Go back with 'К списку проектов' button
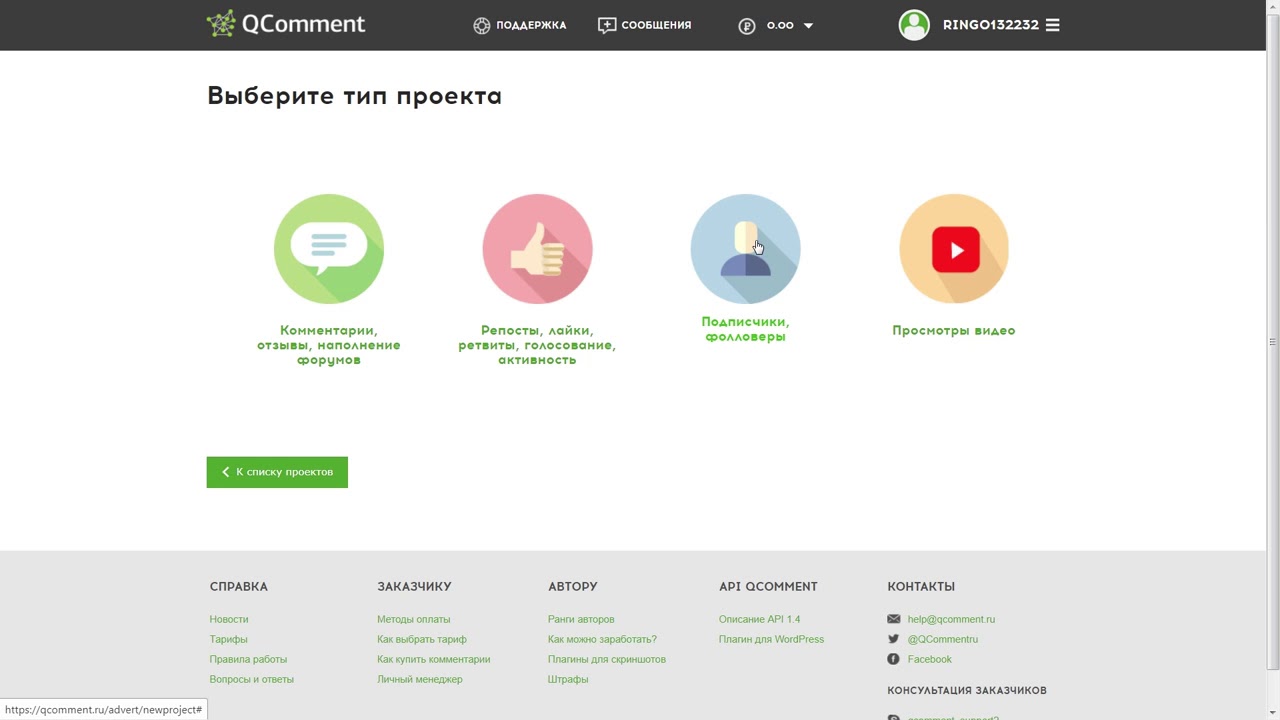 pos(277,472)
